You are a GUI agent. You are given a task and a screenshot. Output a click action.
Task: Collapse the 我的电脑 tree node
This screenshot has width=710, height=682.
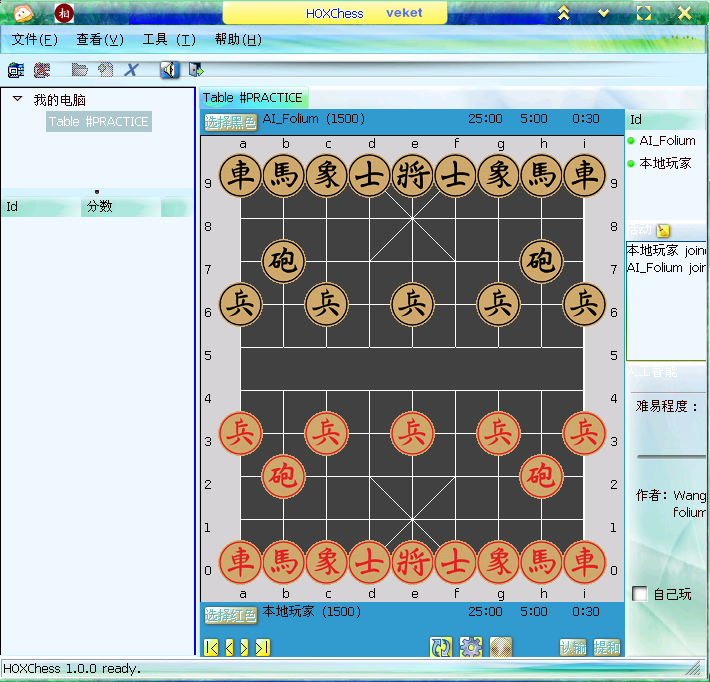[17, 98]
